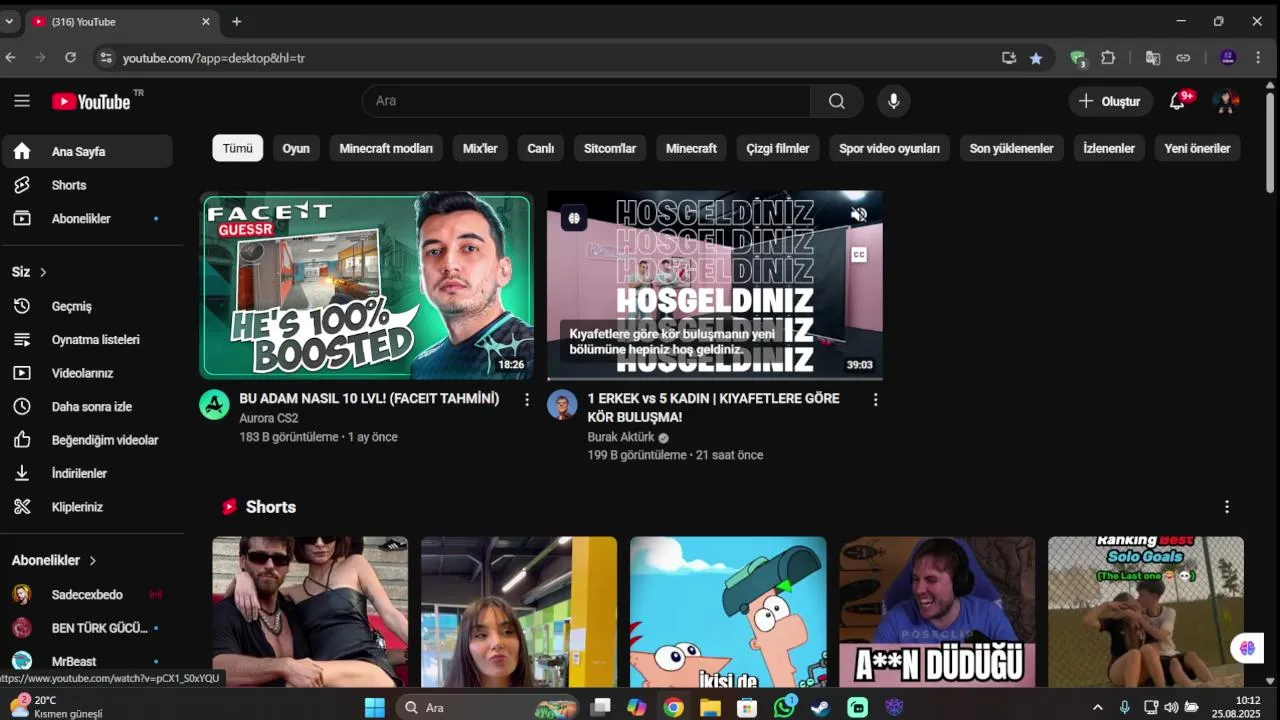Open the account avatar menu
The height and width of the screenshot is (720, 1280).
click(x=1226, y=101)
